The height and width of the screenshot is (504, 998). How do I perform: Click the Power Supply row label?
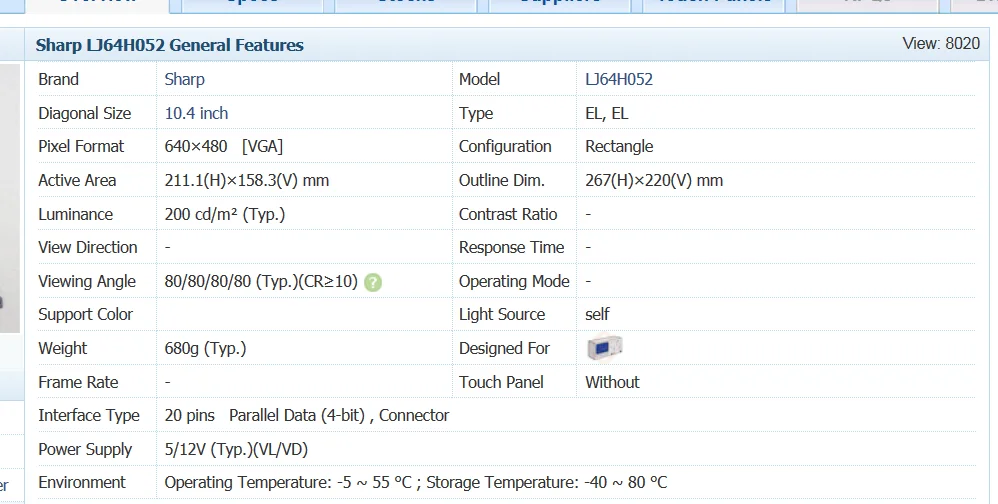click(85, 449)
